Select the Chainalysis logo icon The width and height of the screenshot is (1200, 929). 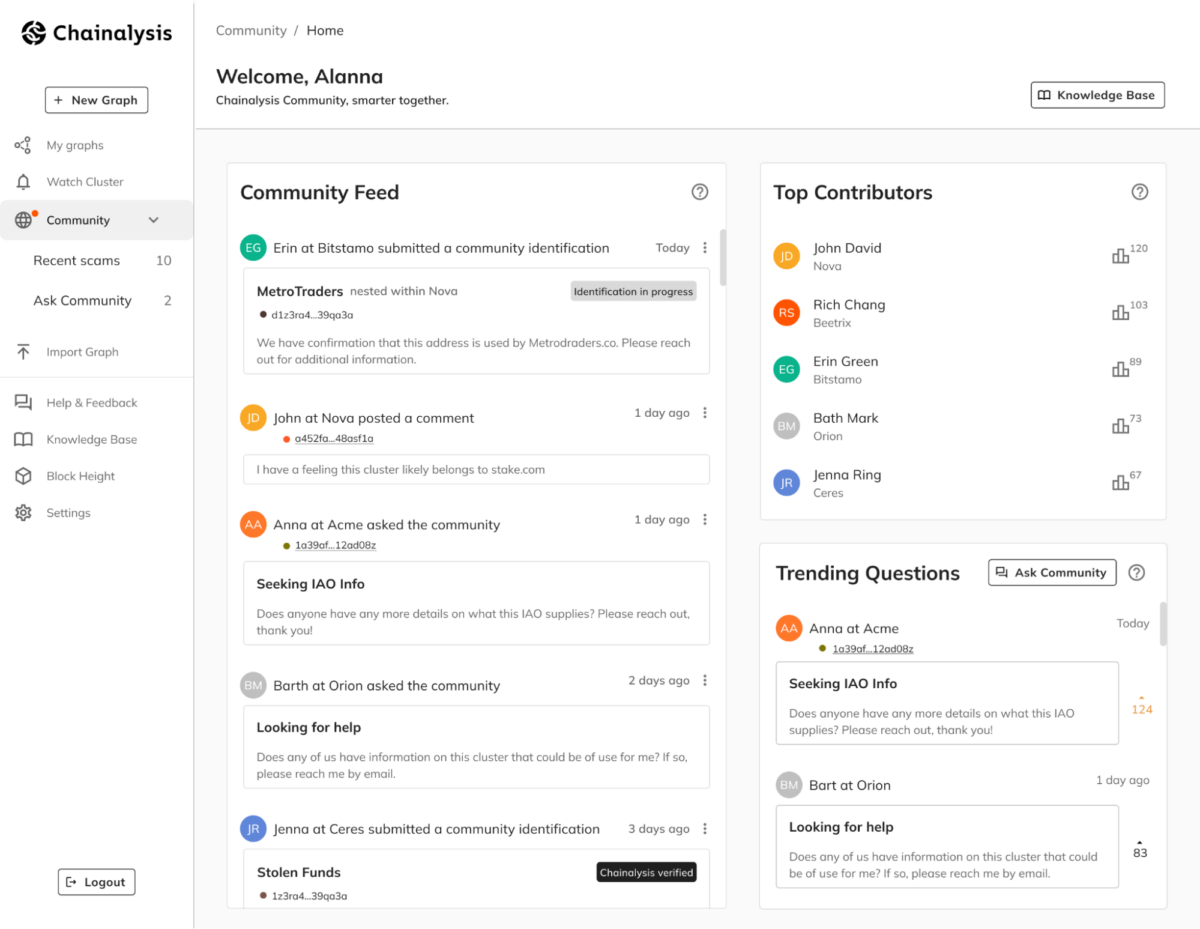34,32
